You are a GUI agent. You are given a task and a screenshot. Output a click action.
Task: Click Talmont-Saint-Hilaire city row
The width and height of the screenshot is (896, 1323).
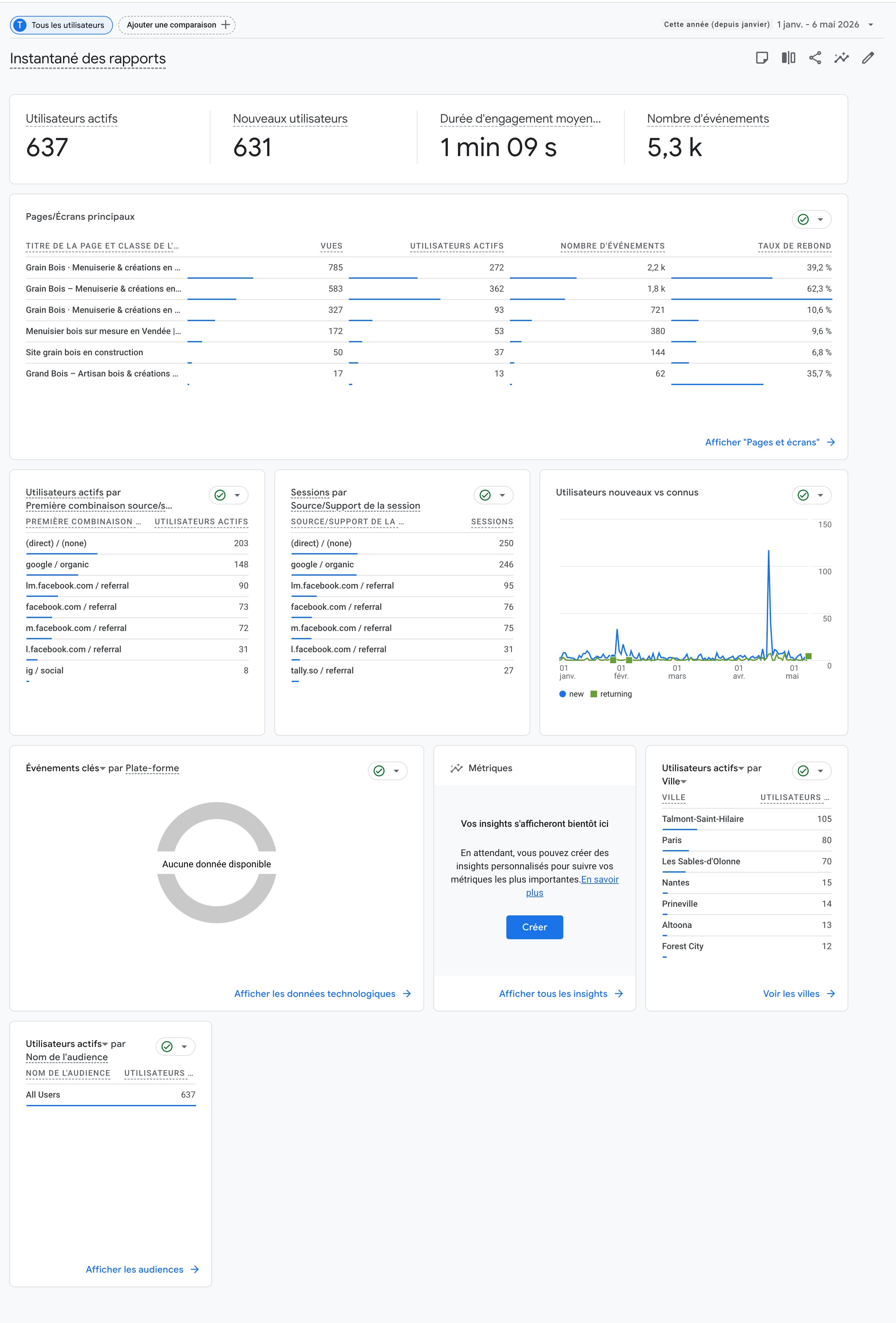(746, 819)
